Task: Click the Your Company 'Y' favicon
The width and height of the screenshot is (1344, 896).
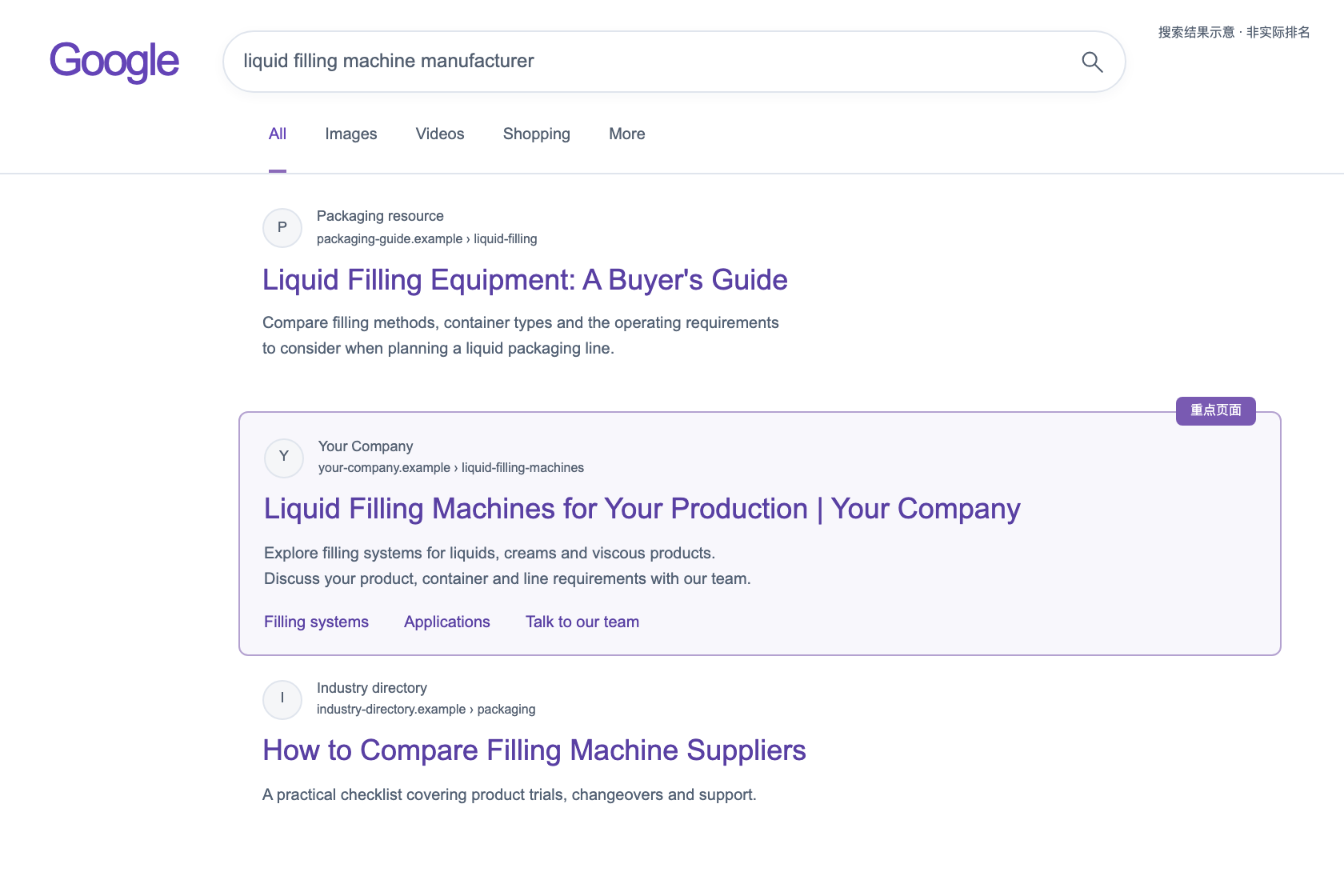Action: tap(284, 458)
